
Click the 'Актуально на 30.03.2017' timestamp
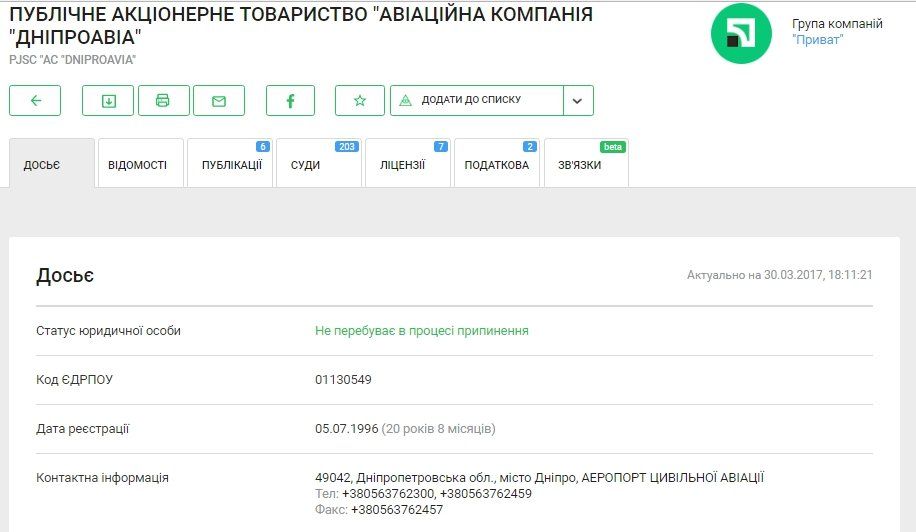780,274
